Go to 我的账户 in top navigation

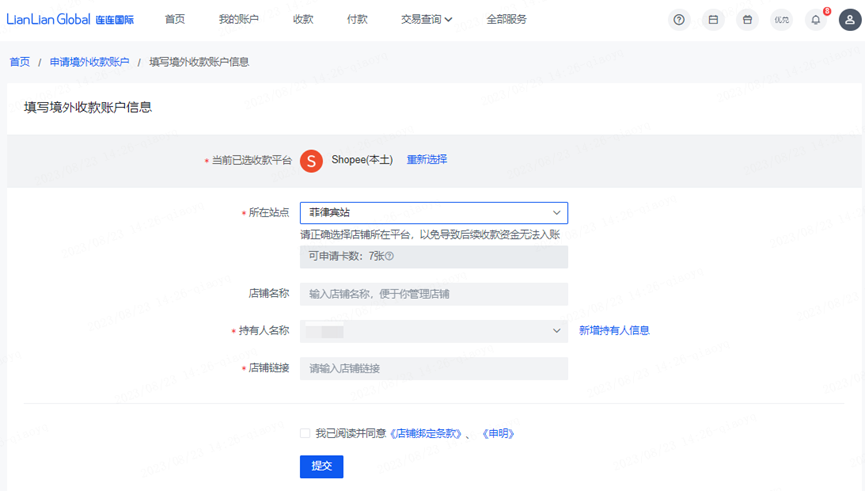(238, 19)
